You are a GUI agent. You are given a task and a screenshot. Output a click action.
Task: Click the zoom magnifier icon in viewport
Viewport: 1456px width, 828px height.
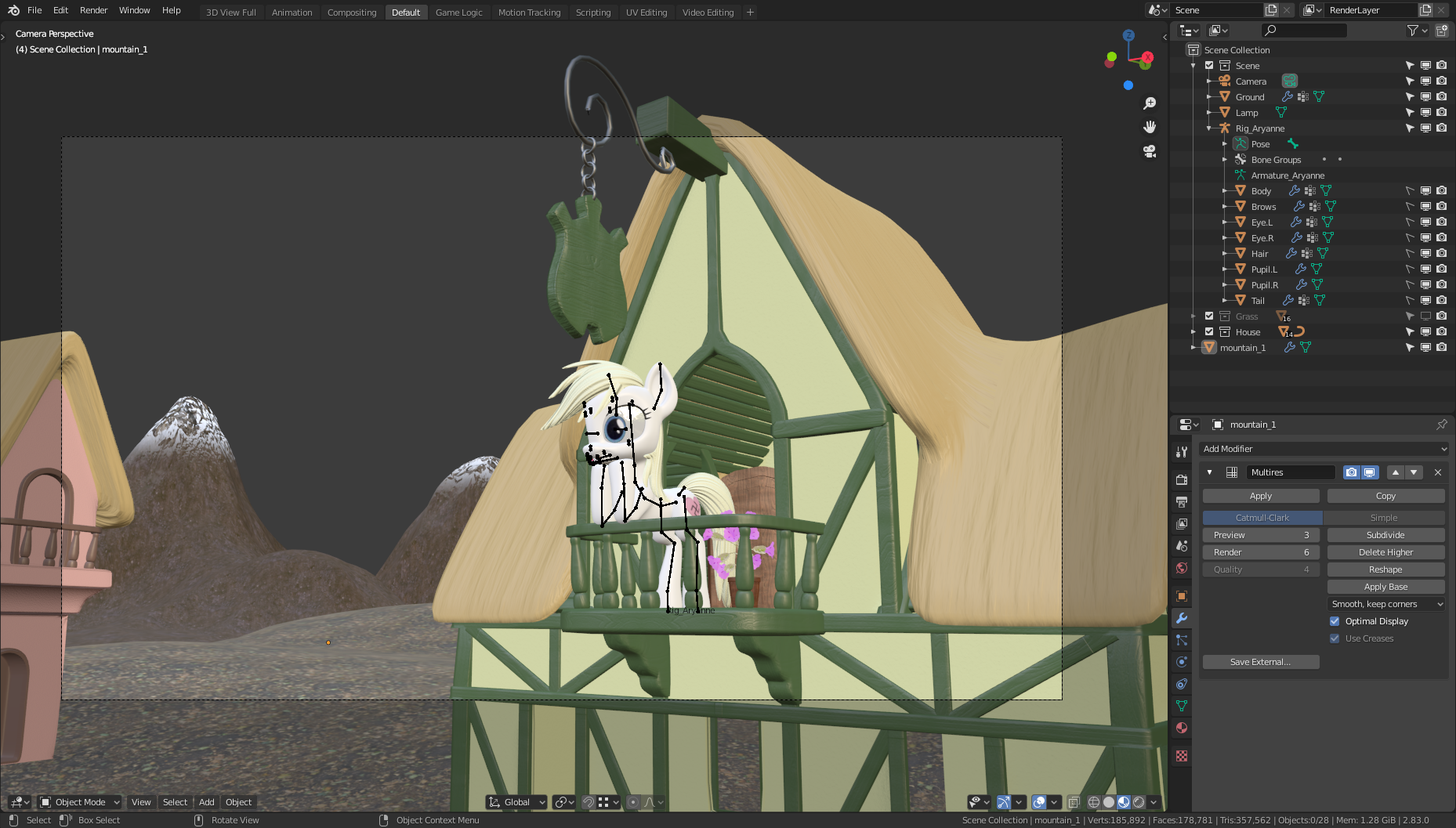tap(1150, 103)
